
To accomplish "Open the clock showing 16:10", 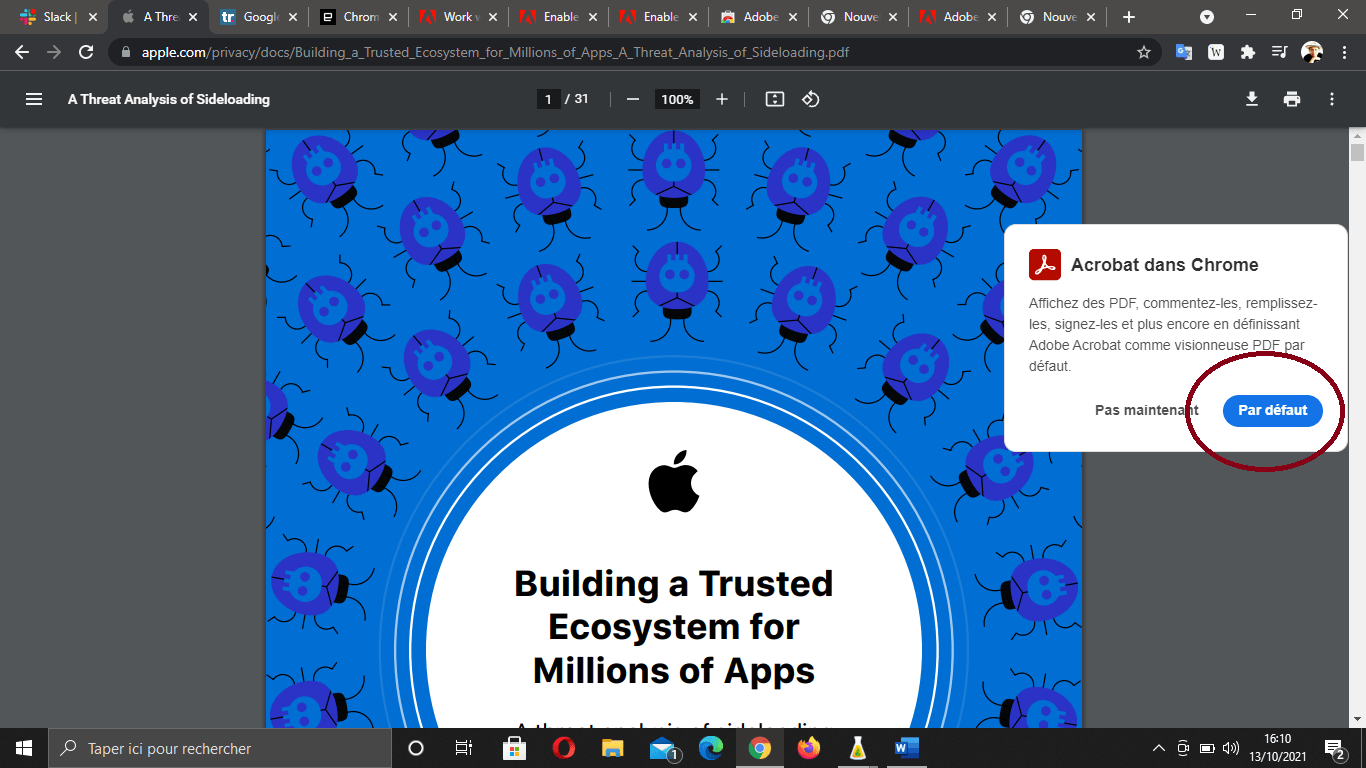I will [1278, 748].
